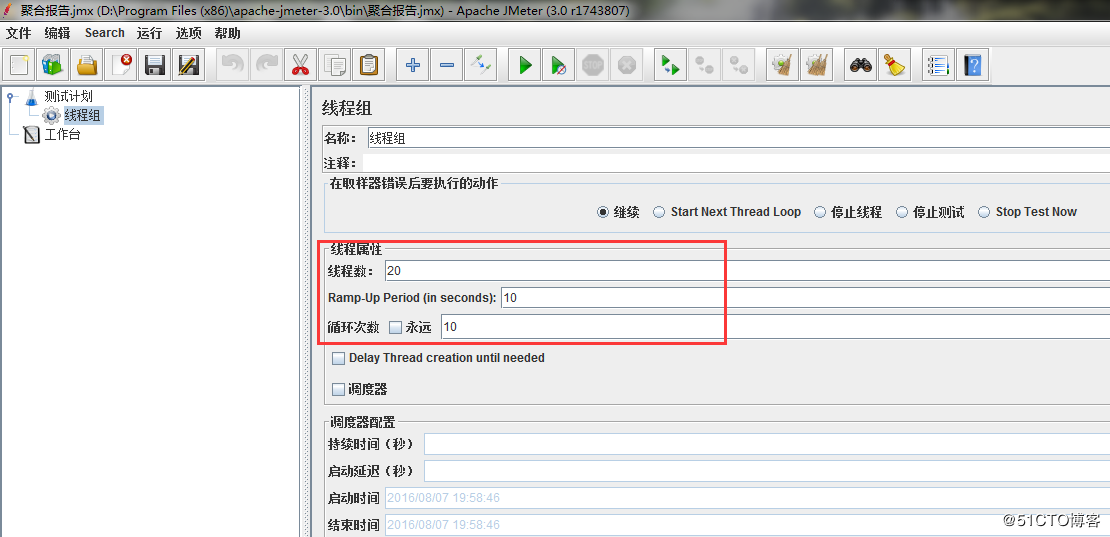Click the 结束时间 field
The width and height of the screenshot is (1110, 537).
tap(747, 525)
